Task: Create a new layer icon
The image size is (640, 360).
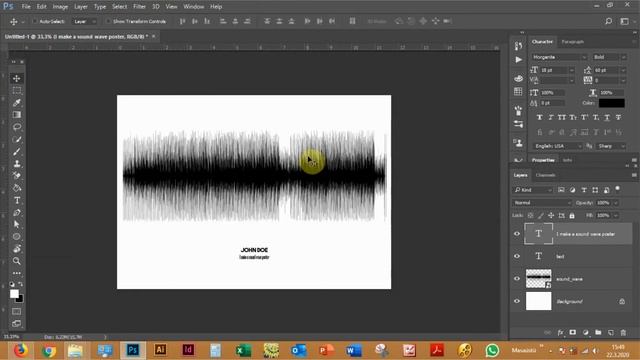Action: [611, 333]
